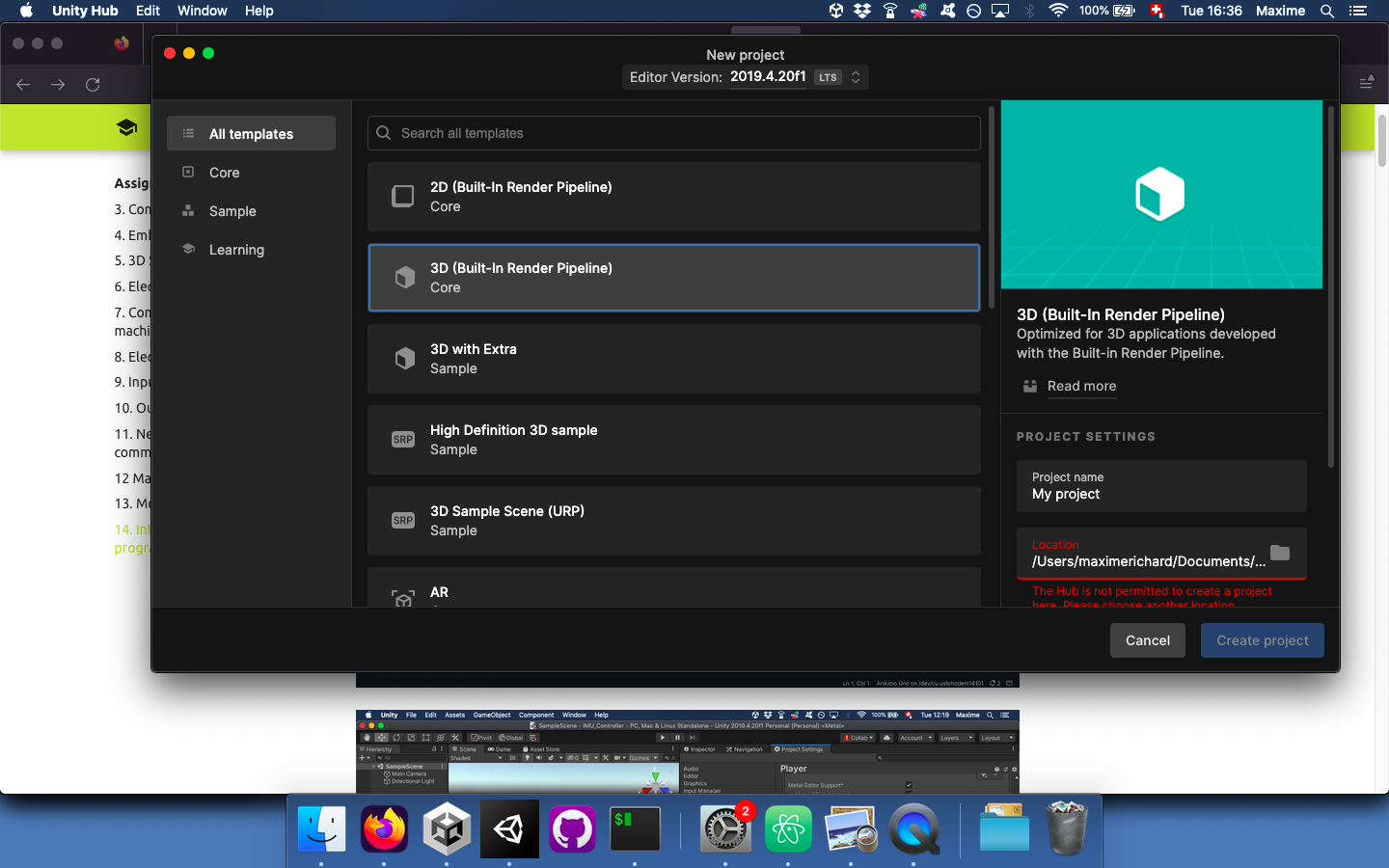Open the Unity Hub menu
The image size is (1389, 868).
coord(85,11)
